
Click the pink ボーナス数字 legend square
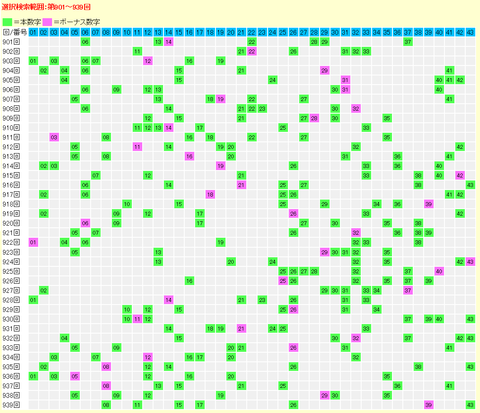click(x=47, y=22)
